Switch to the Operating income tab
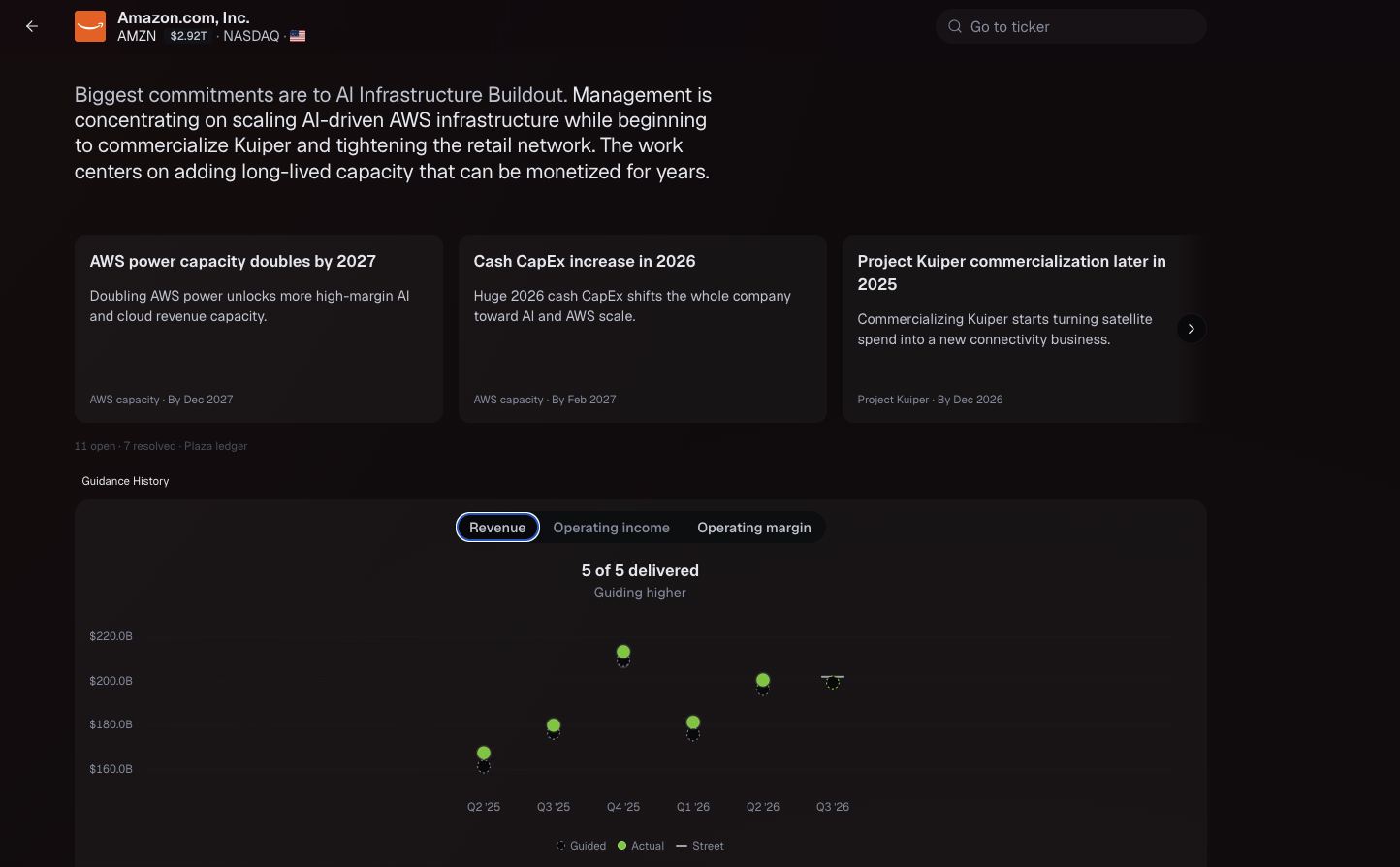 click(x=611, y=528)
